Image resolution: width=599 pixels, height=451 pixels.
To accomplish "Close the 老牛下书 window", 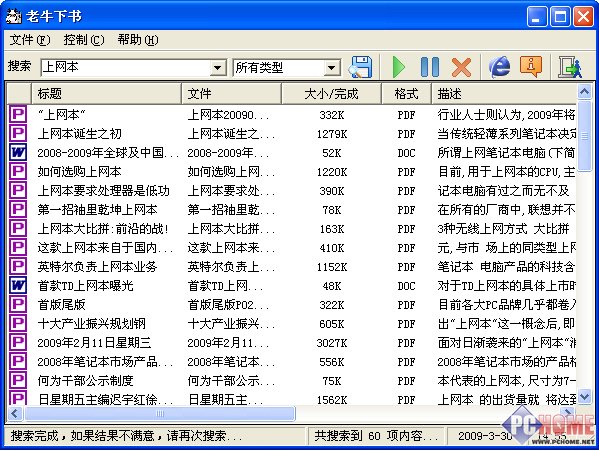I will tap(583, 17).
